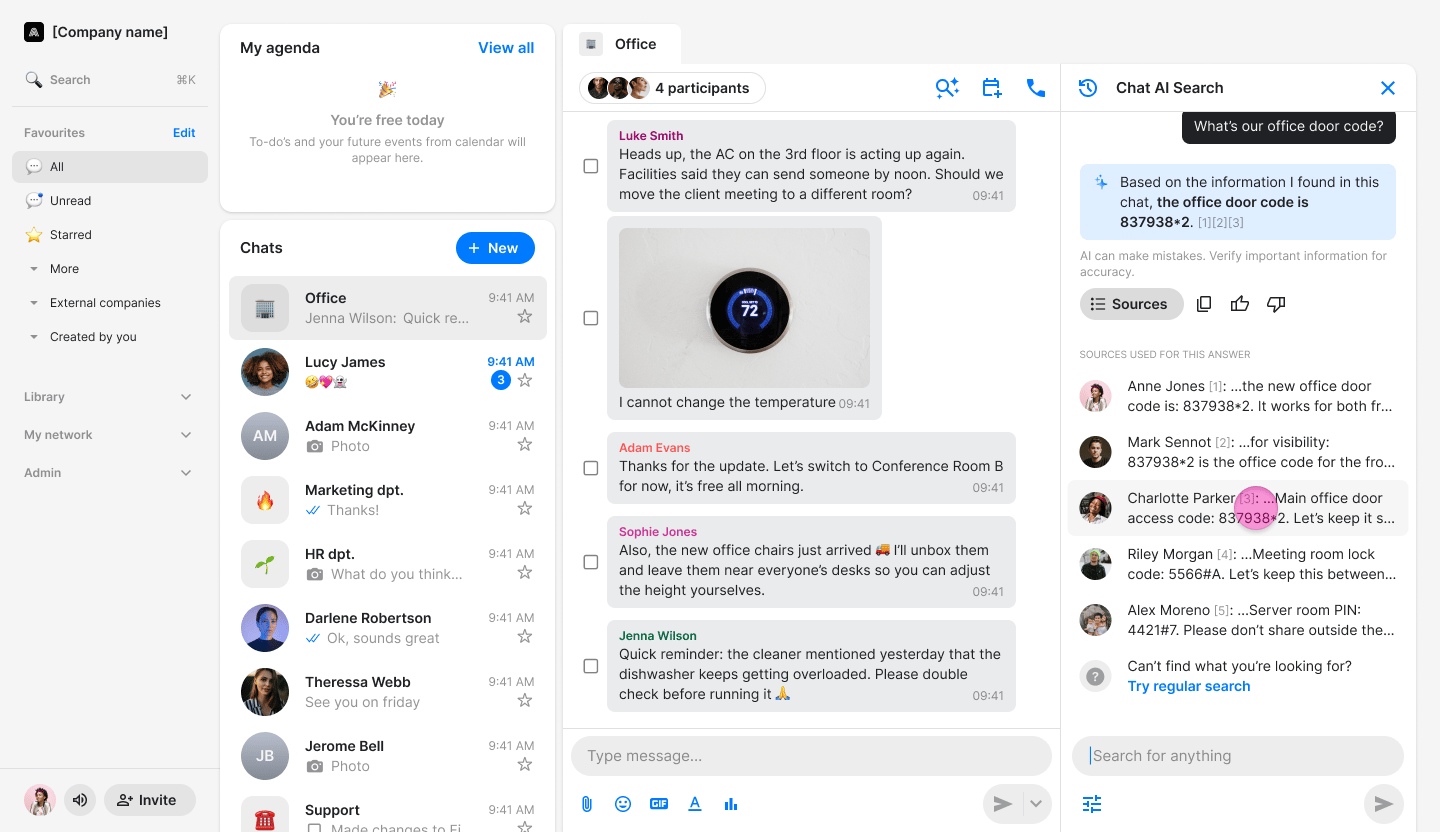Click the Invite button
The image size is (1440, 832).
[150, 800]
